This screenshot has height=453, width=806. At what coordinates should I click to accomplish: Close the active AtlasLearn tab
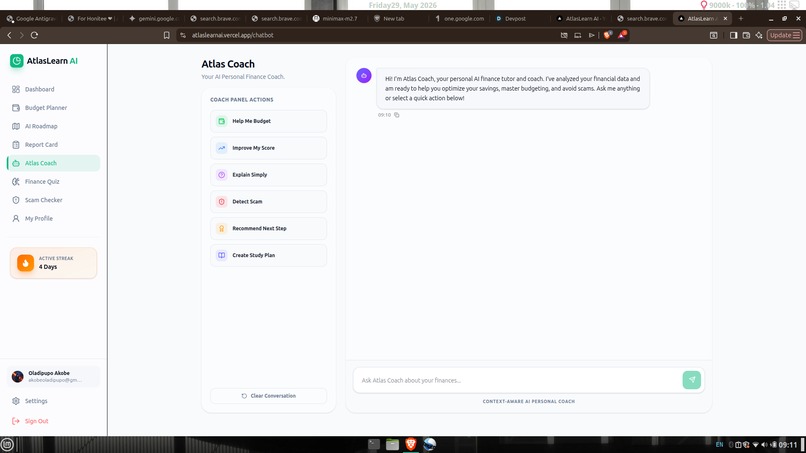click(725, 19)
